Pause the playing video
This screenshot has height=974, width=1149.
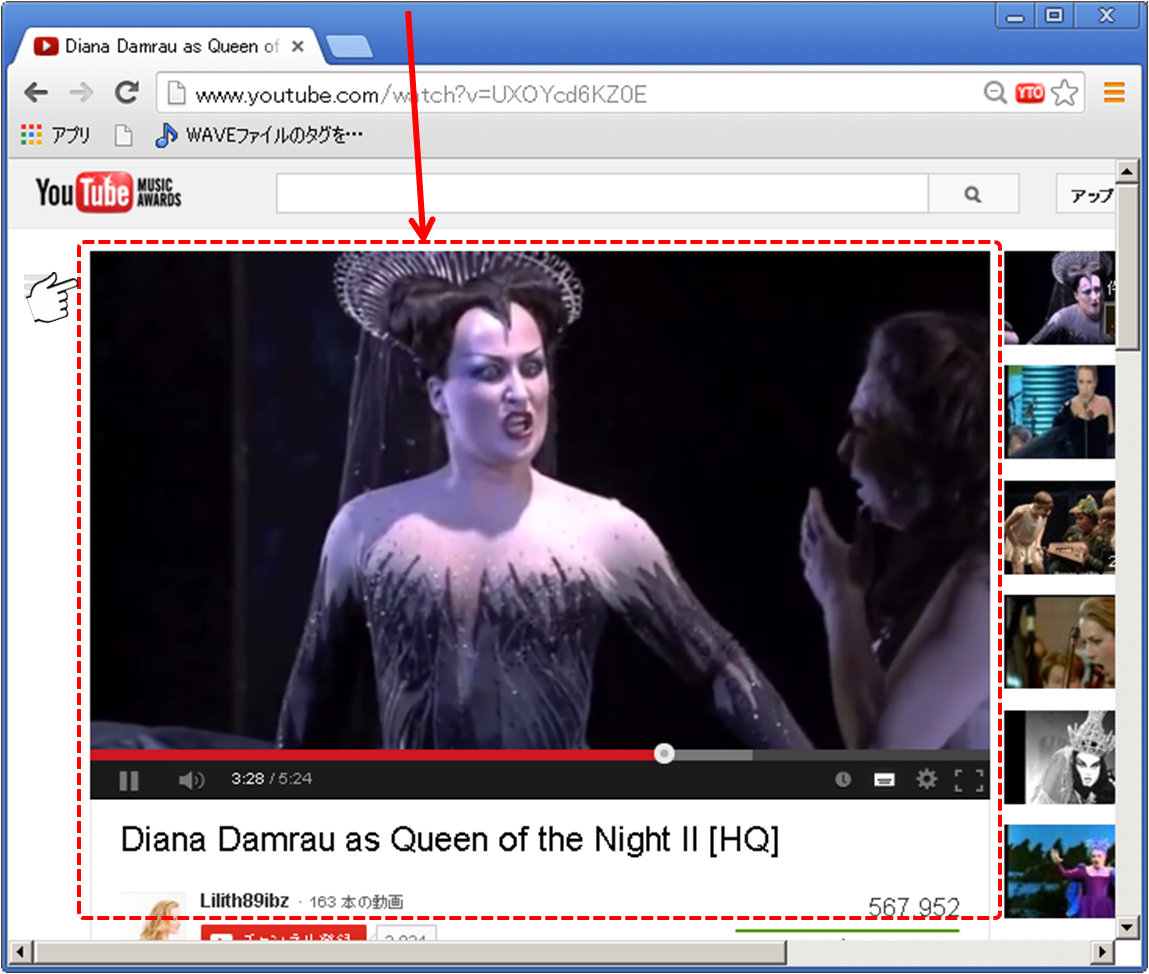(x=129, y=780)
